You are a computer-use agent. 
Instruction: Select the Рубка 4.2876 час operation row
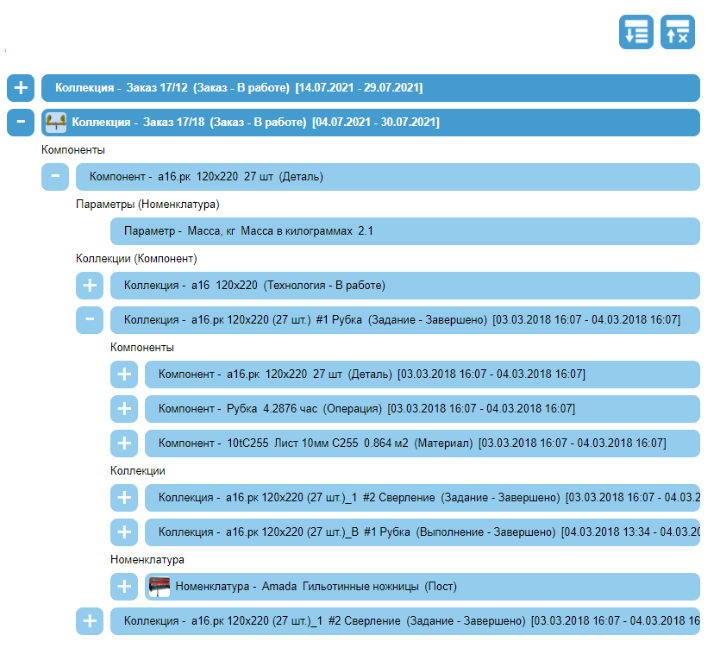[x=420, y=409]
